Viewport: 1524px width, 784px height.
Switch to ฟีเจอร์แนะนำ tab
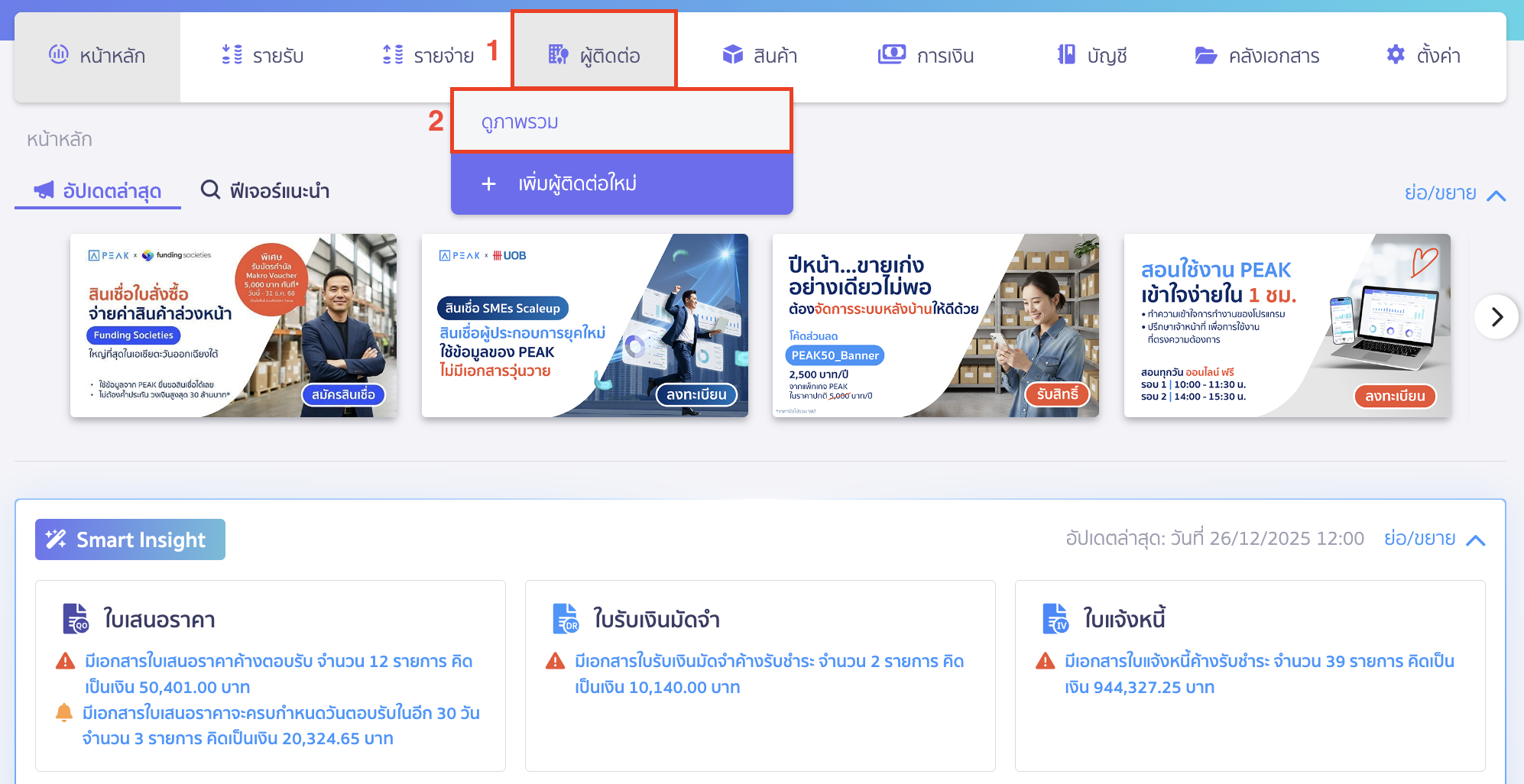tap(264, 191)
